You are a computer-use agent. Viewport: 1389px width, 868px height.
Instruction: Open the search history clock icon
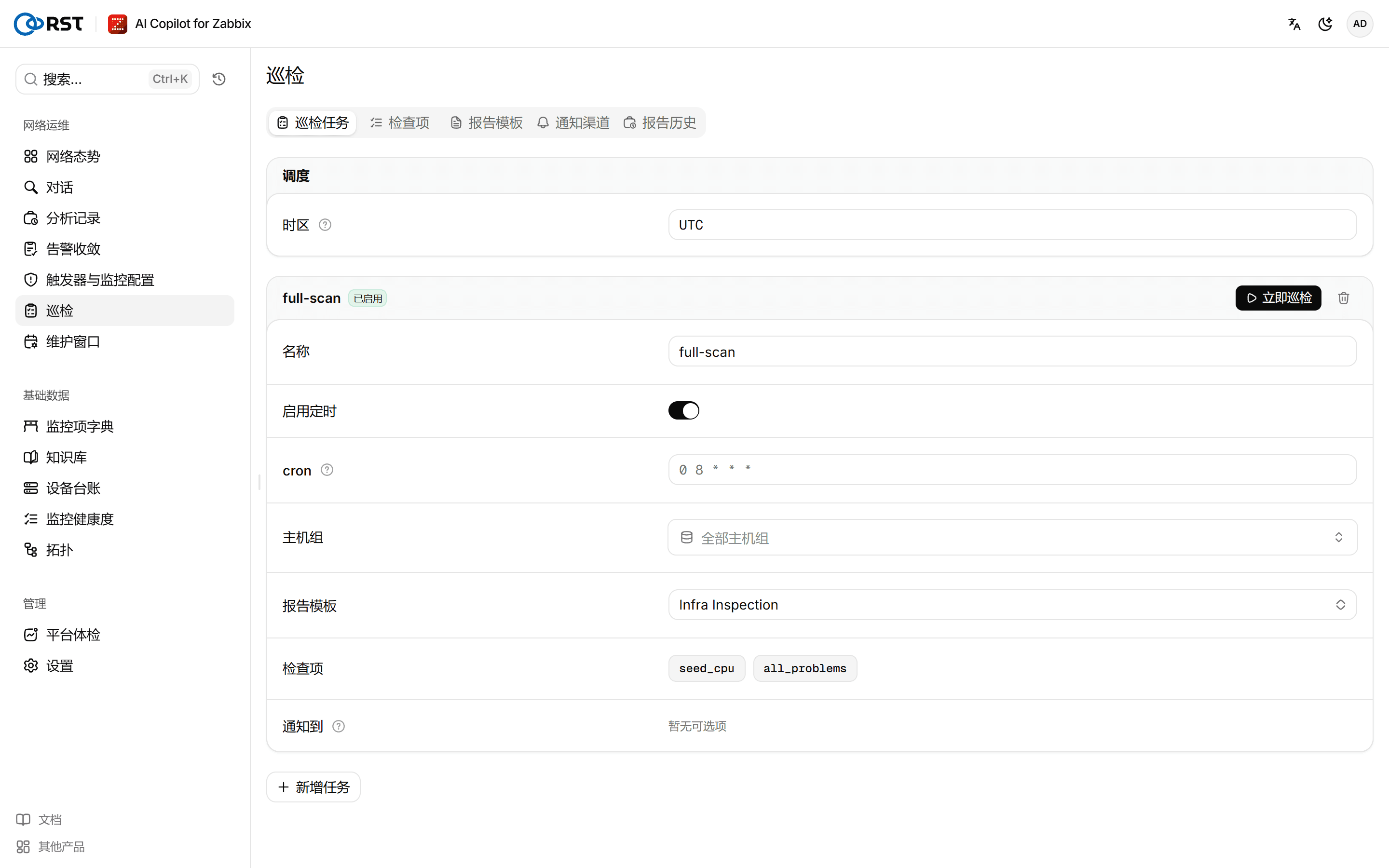(218, 79)
